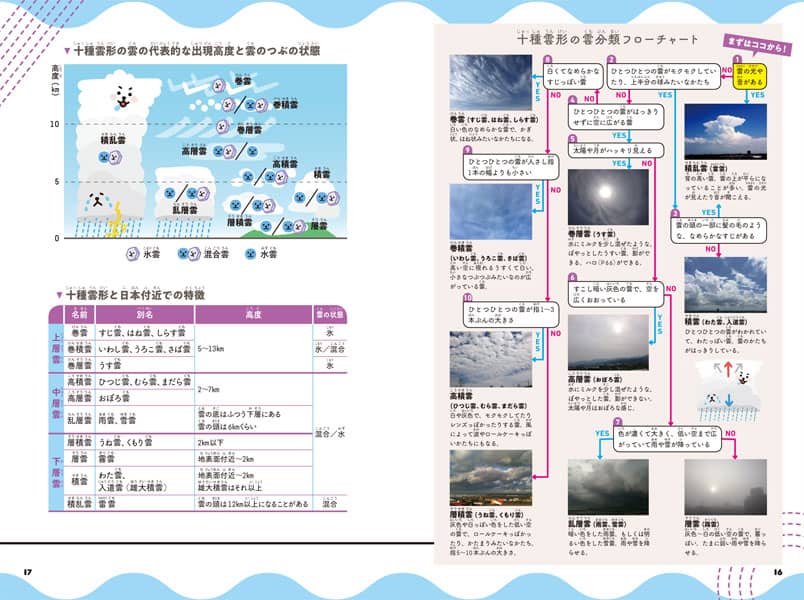Click the 巻層雲 photo with sun halo
Viewport: 804px width, 600px height.
608,197
